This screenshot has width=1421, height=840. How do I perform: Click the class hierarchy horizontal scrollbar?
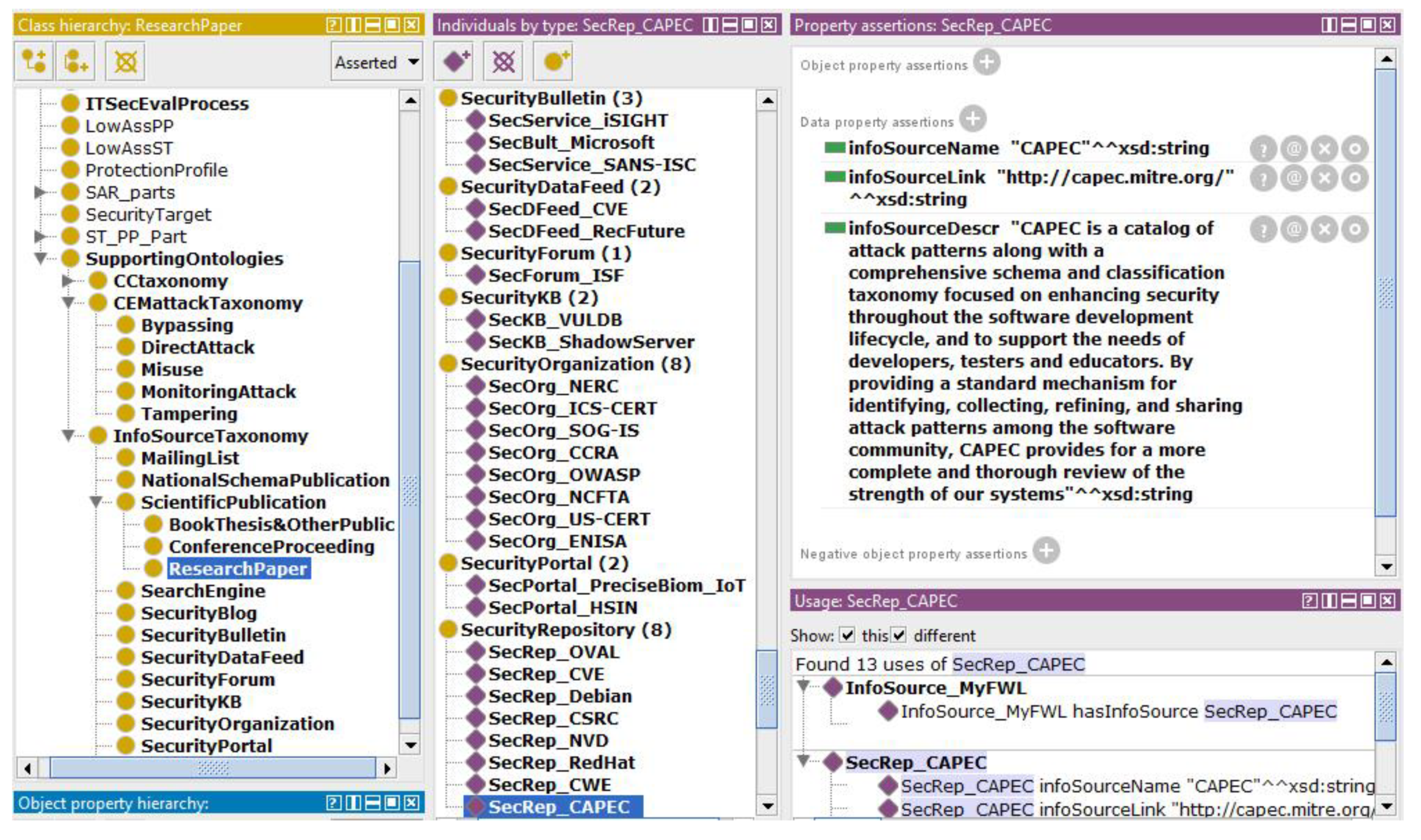coord(212,768)
